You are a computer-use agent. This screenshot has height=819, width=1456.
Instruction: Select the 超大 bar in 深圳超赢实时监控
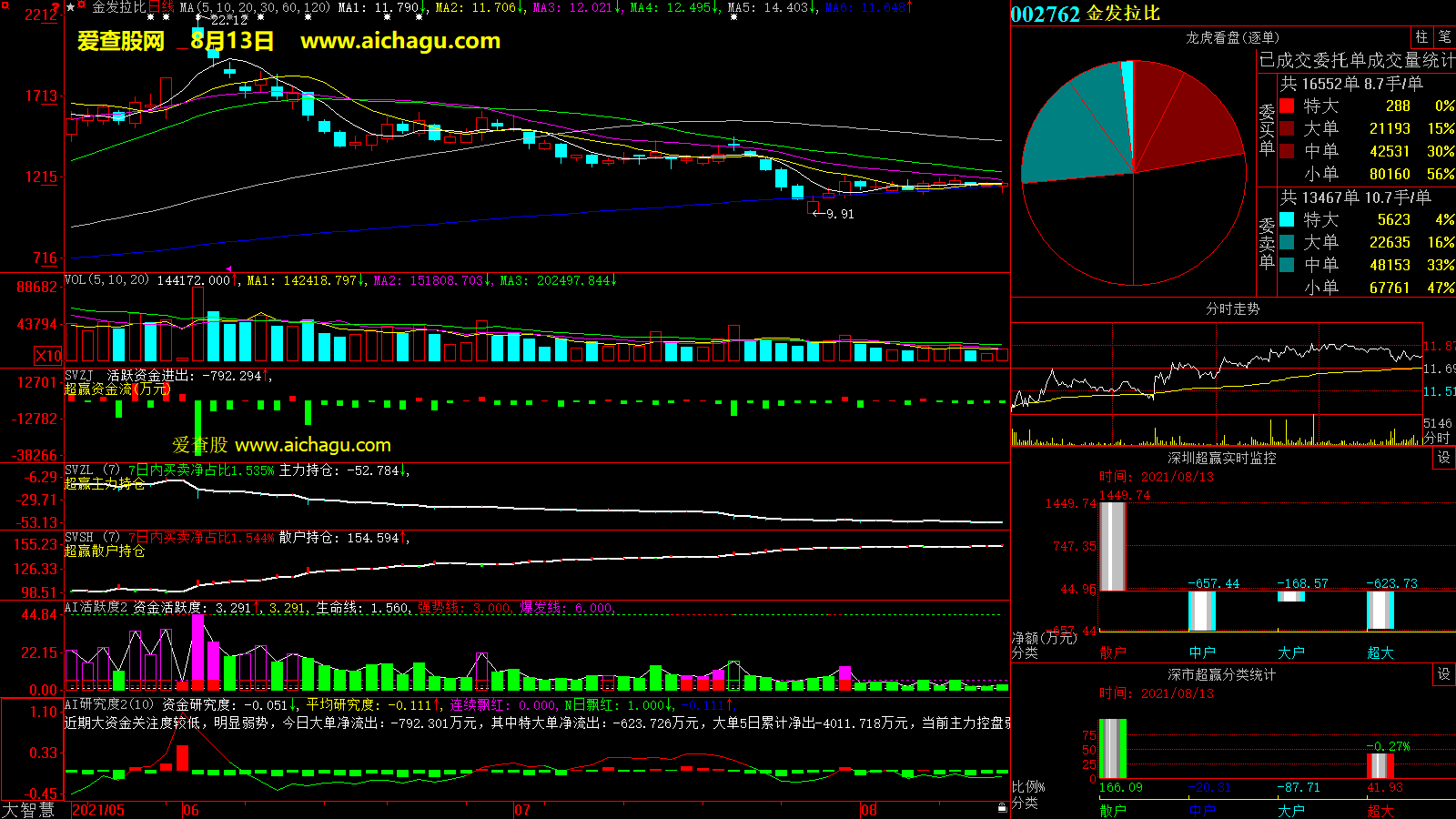(x=1380, y=610)
